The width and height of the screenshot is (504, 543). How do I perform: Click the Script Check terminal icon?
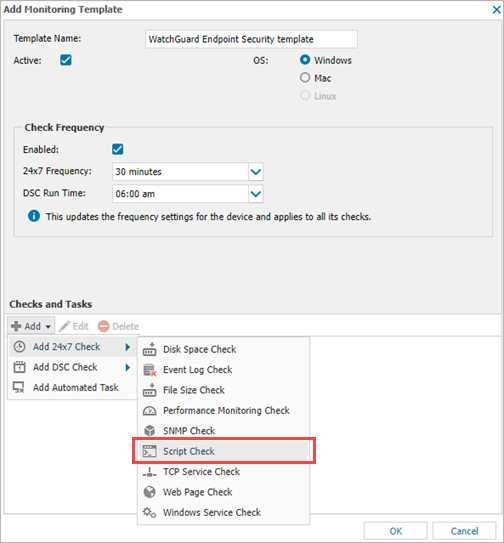point(149,451)
